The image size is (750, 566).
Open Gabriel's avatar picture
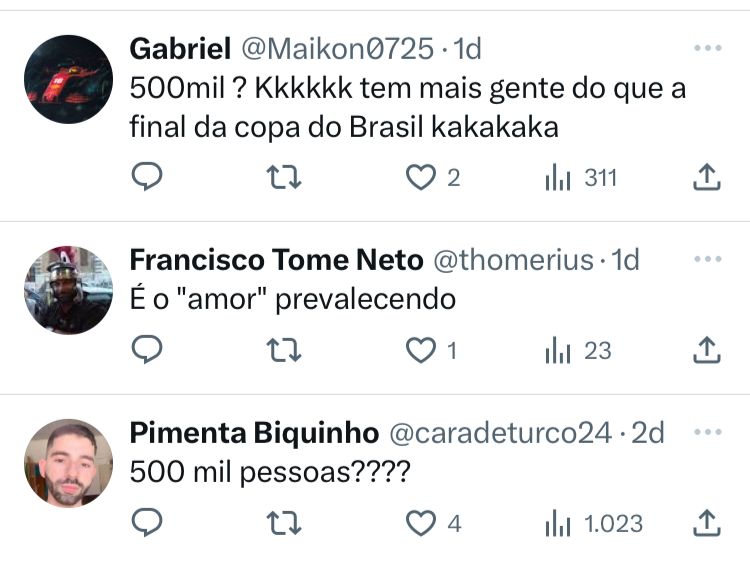pos(68,79)
